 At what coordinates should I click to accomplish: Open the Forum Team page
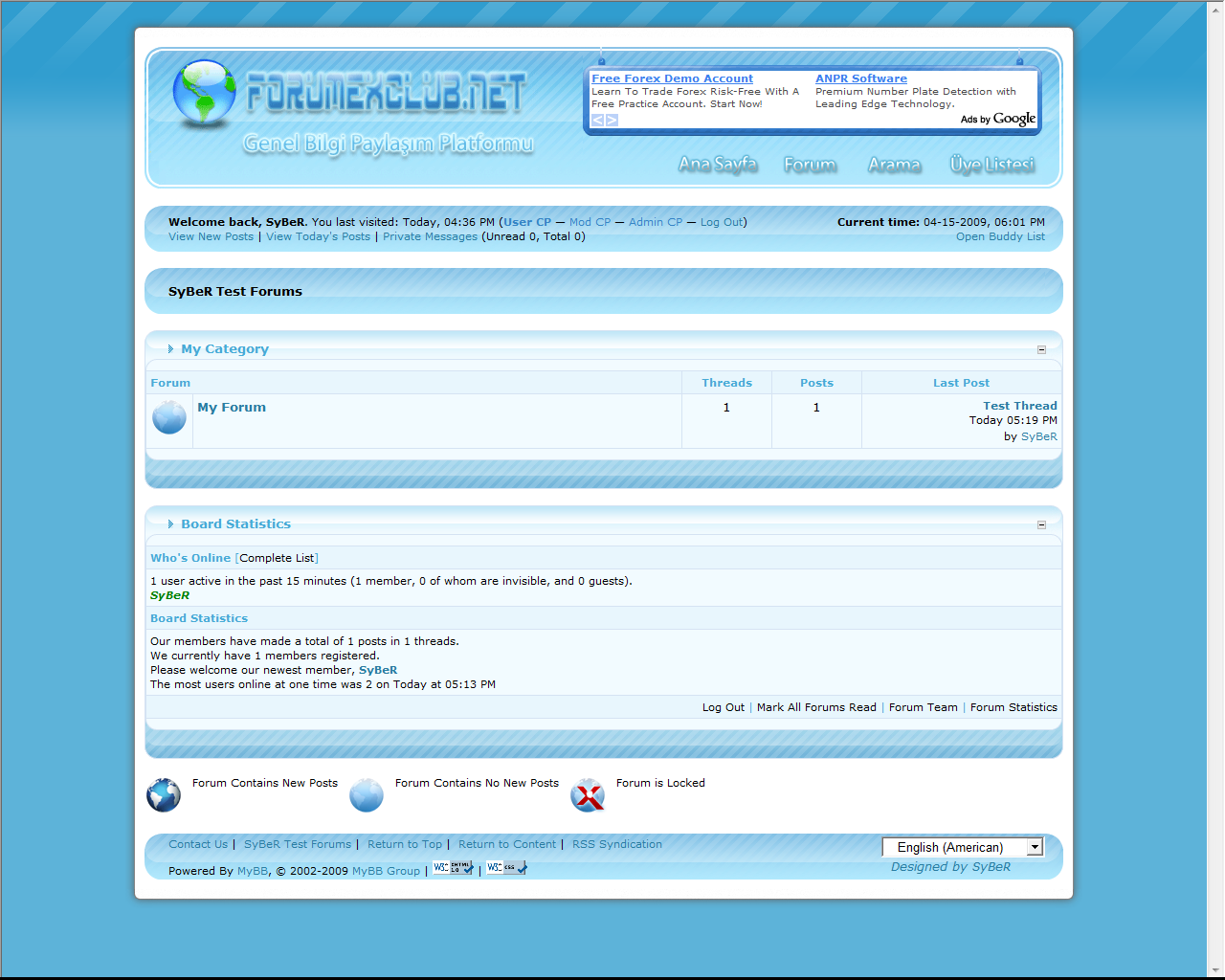924,707
